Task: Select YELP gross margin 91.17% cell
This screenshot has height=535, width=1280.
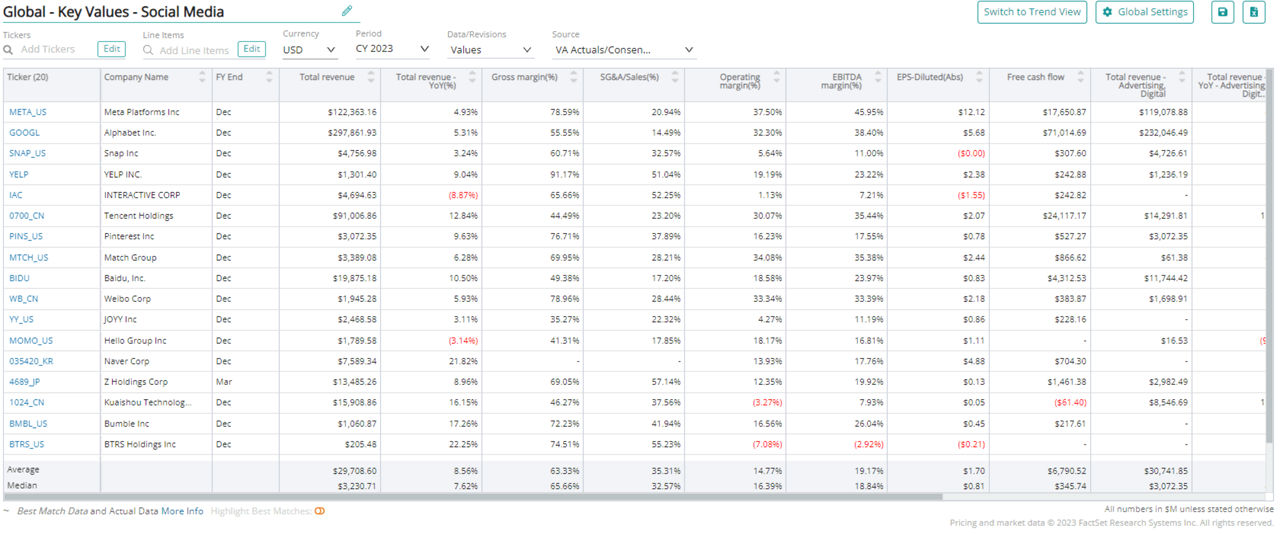Action: click(534, 174)
